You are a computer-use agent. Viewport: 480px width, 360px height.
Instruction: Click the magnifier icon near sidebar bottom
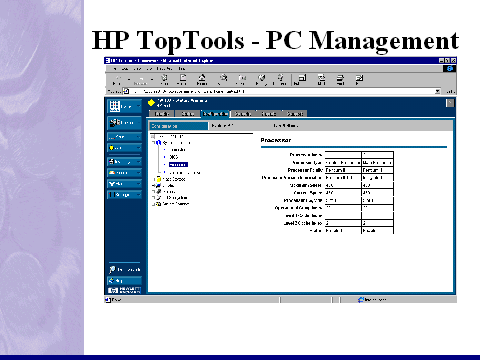(x=112, y=269)
